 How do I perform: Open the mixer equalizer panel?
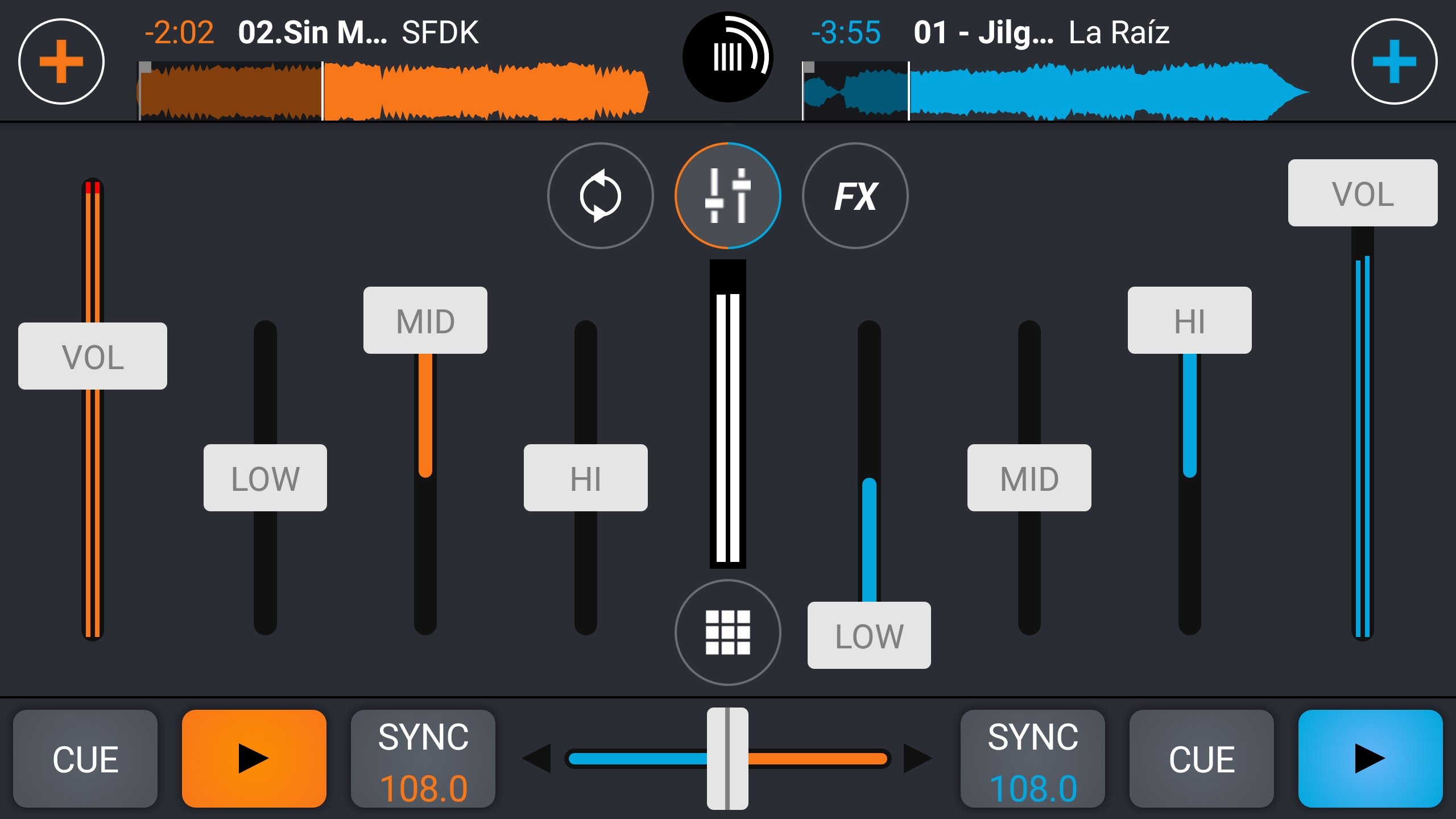pyautogui.click(x=727, y=195)
